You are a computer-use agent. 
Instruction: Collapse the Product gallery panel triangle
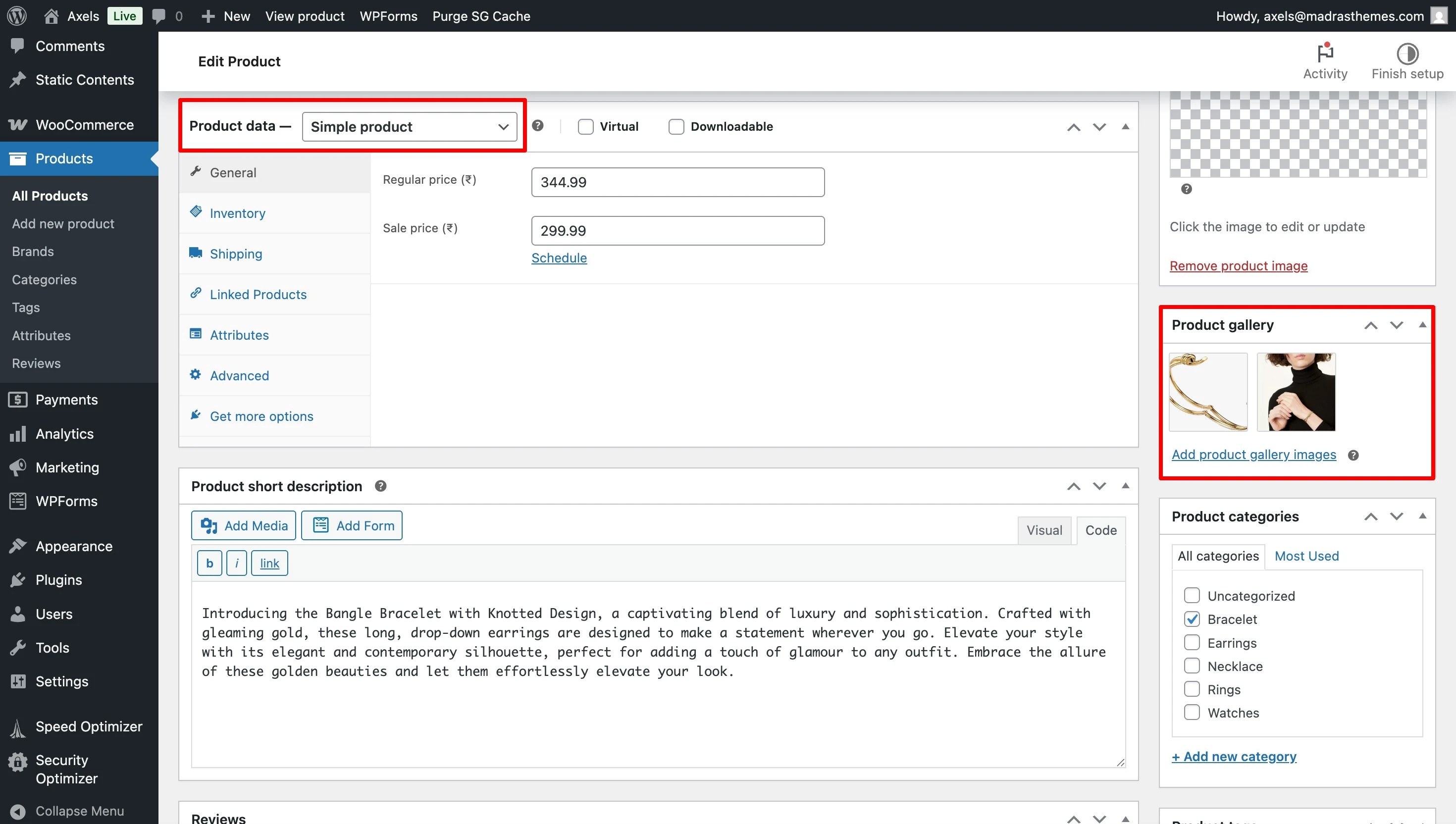(x=1422, y=325)
